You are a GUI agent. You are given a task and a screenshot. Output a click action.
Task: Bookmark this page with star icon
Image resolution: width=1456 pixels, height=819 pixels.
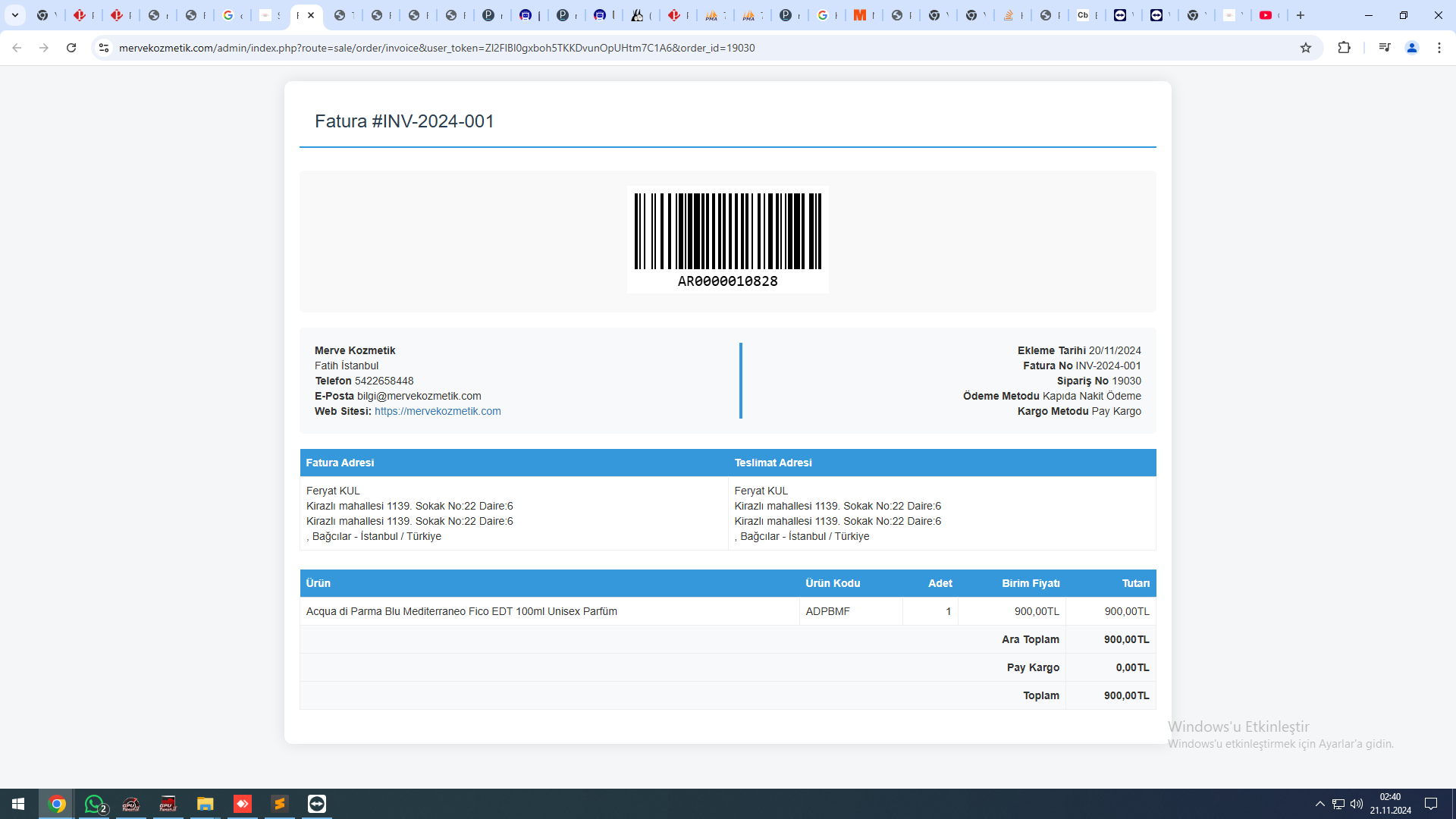(1305, 48)
